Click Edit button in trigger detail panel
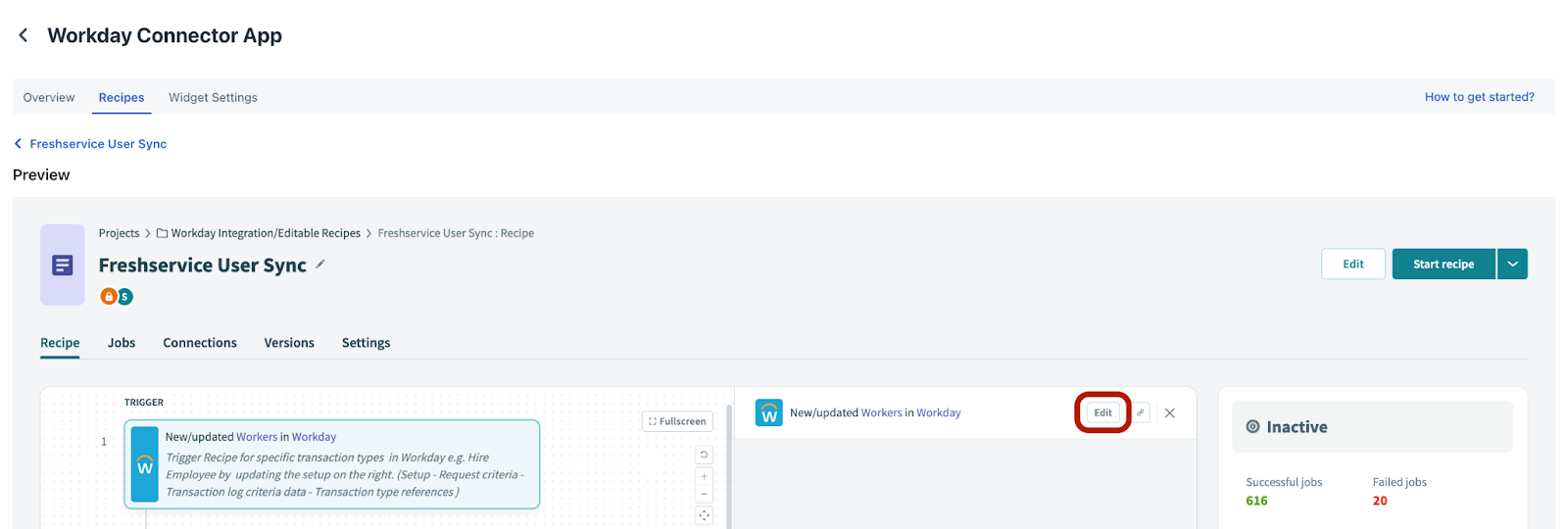 coord(1103,412)
